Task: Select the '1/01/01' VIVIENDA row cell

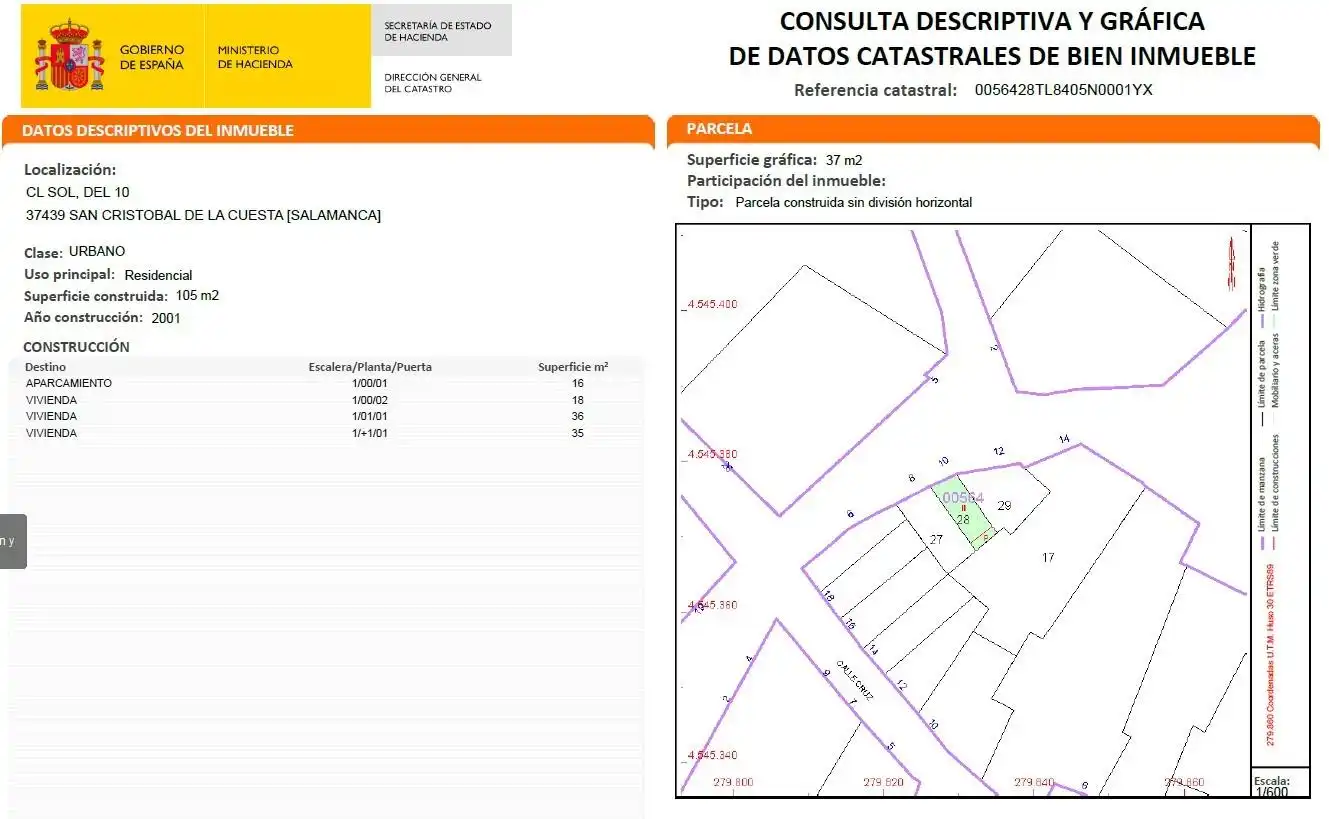Action: [370, 416]
